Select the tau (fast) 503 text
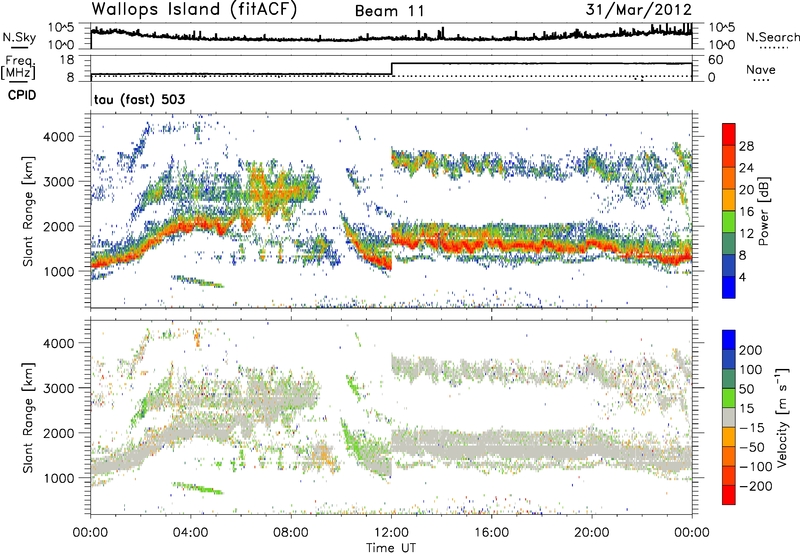 click(139, 99)
